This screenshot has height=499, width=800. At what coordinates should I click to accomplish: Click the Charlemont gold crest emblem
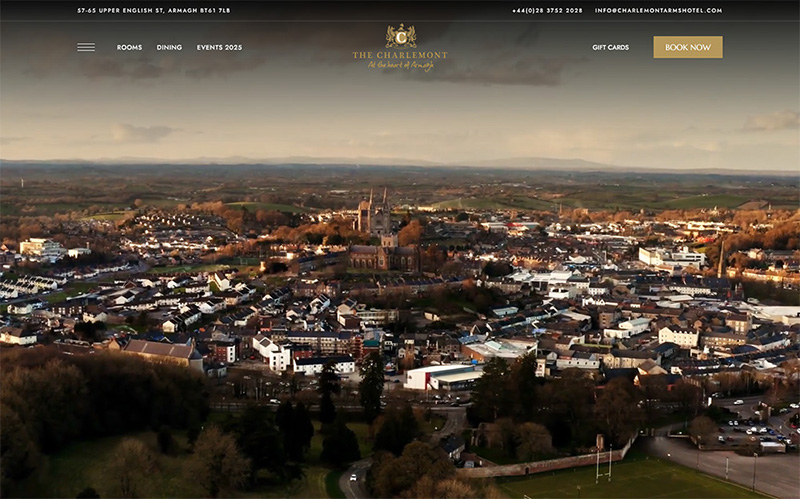pyautogui.click(x=400, y=36)
